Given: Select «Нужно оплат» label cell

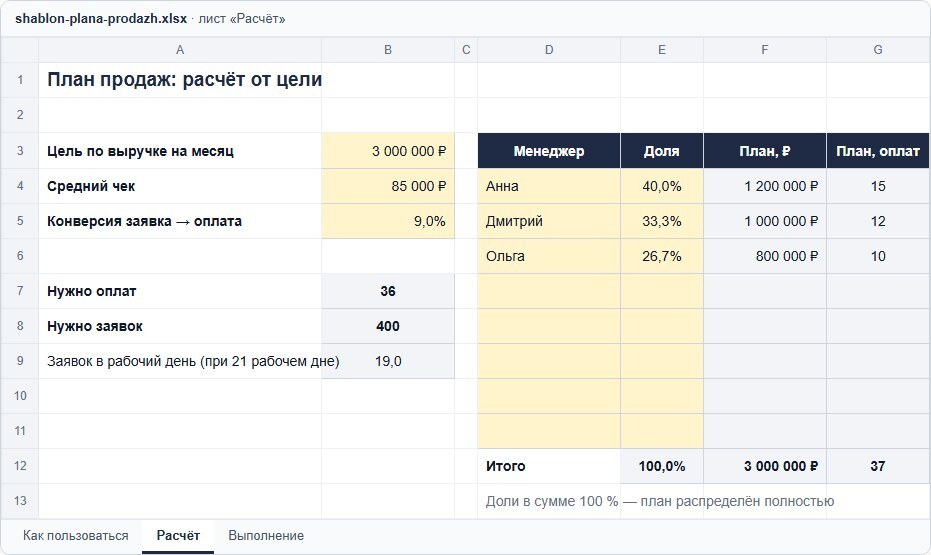Looking at the screenshot, I should coord(180,291).
